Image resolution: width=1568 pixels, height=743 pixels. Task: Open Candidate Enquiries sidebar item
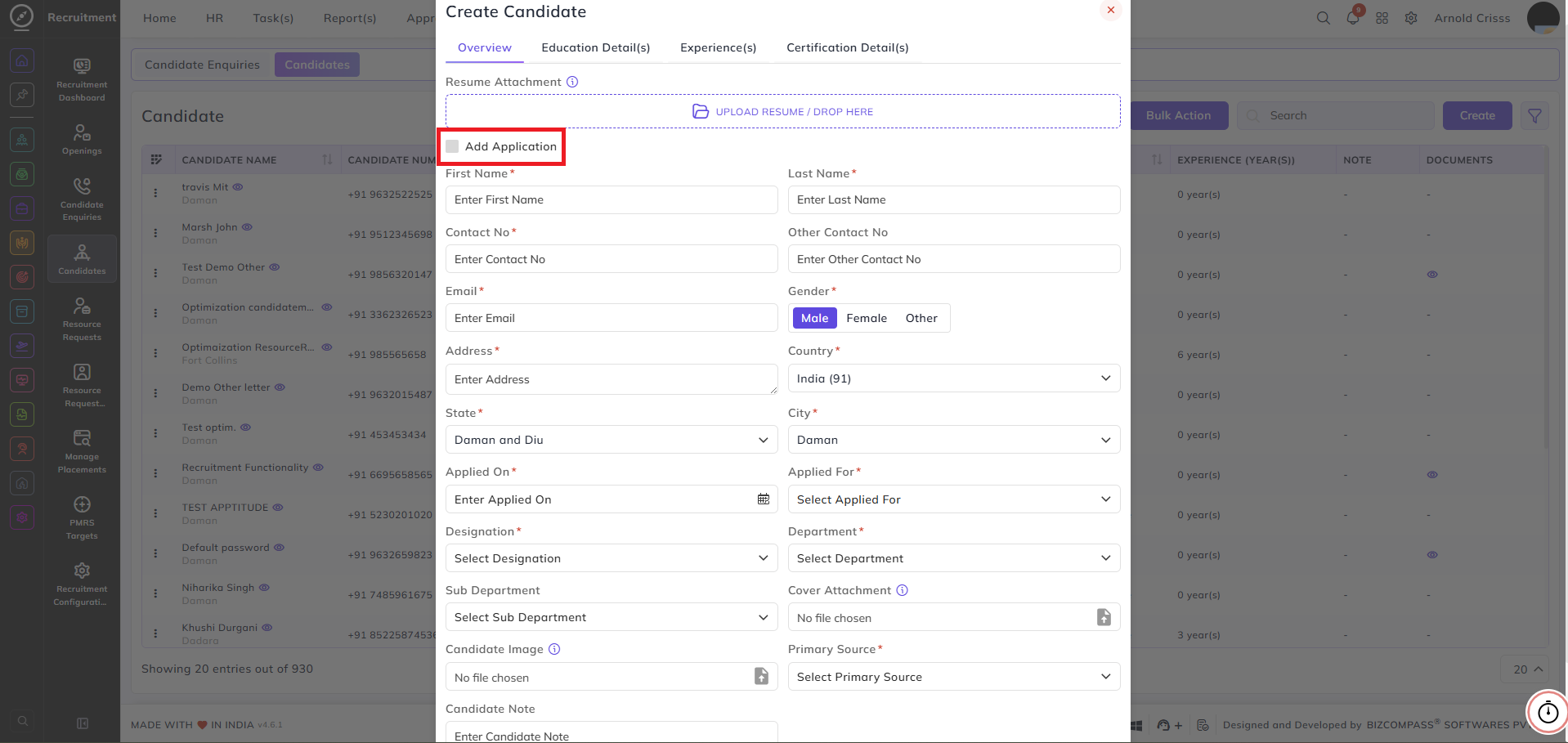[x=82, y=199]
